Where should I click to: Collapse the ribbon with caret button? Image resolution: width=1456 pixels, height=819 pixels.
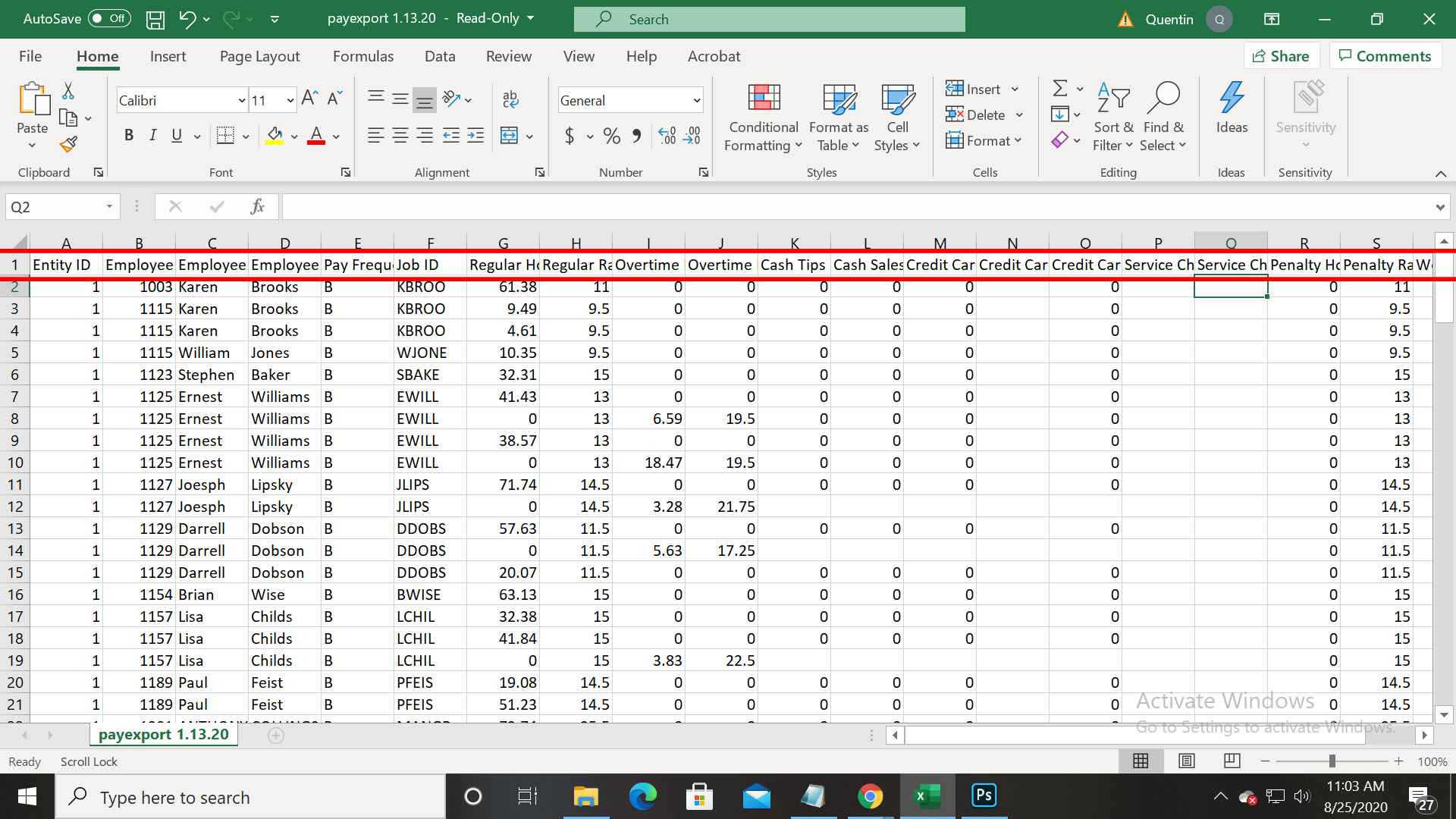1440,174
